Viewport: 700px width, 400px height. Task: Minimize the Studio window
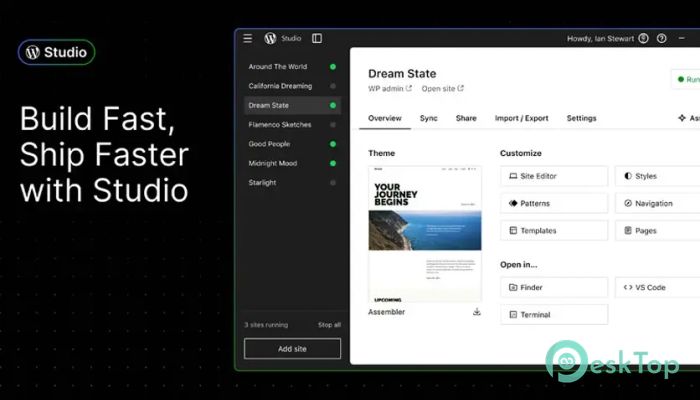tap(682, 38)
